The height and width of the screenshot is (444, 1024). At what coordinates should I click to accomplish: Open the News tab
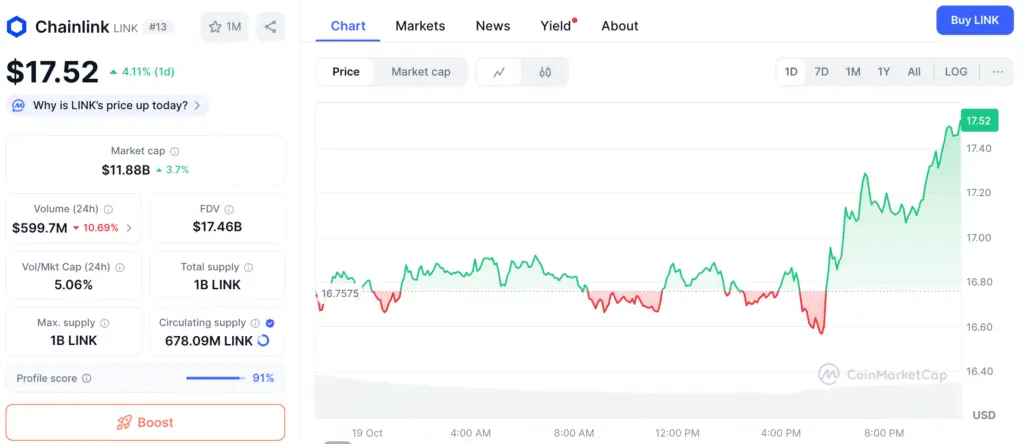pos(493,26)
